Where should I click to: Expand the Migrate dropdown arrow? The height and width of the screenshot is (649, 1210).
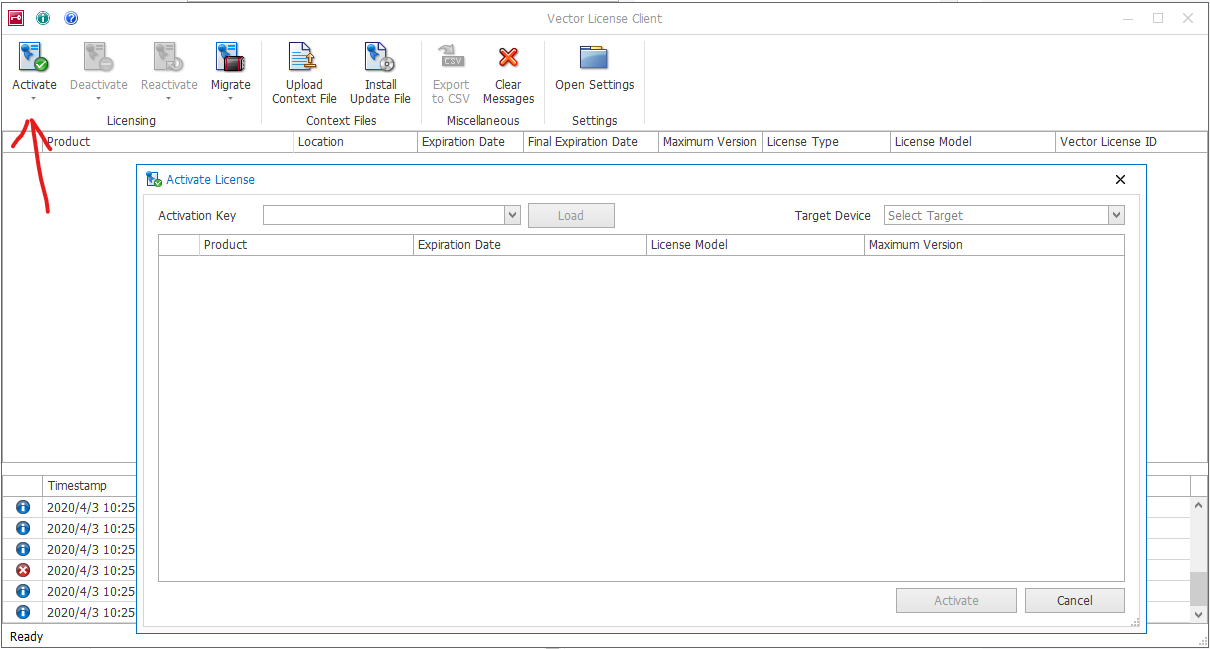[230, 99]
